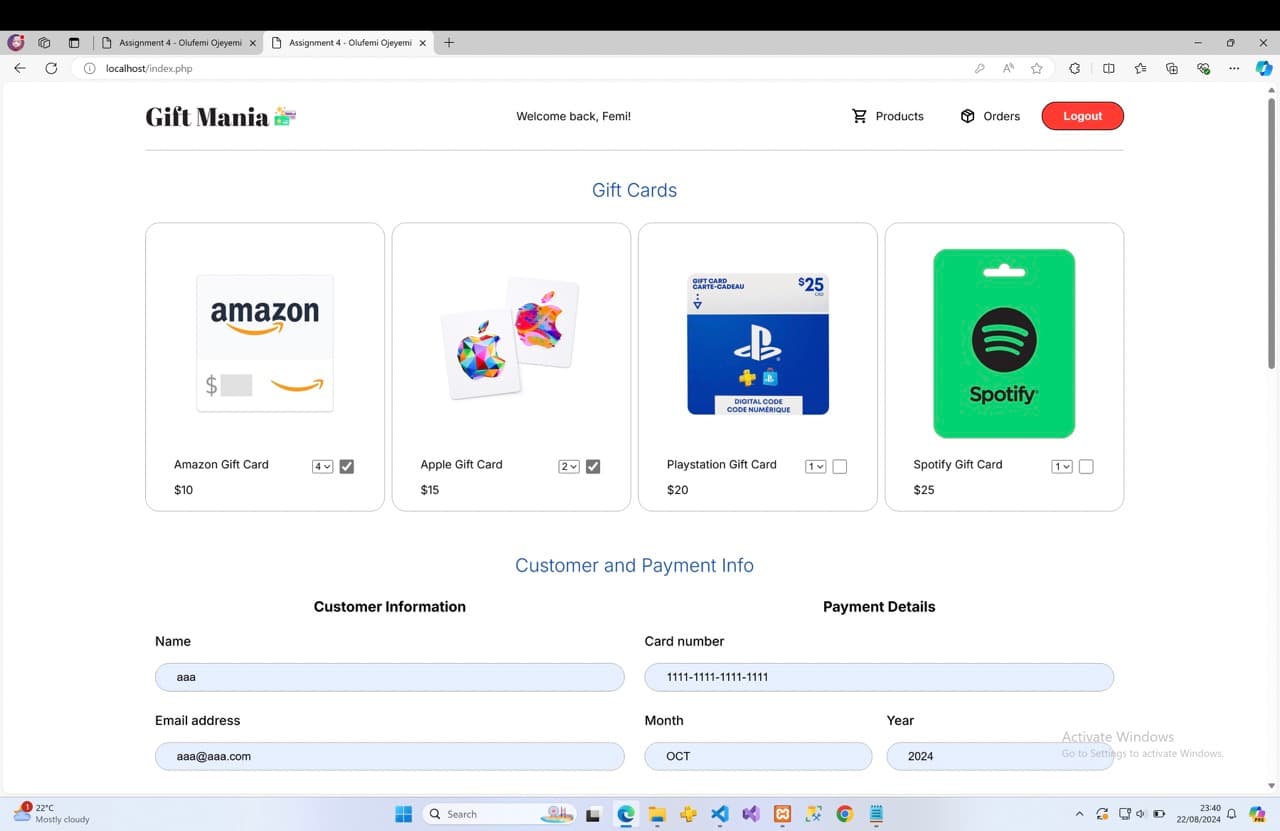Check the Spotify Gift Card checkbox
1280x831 pixels.
tap(1086, 466)
